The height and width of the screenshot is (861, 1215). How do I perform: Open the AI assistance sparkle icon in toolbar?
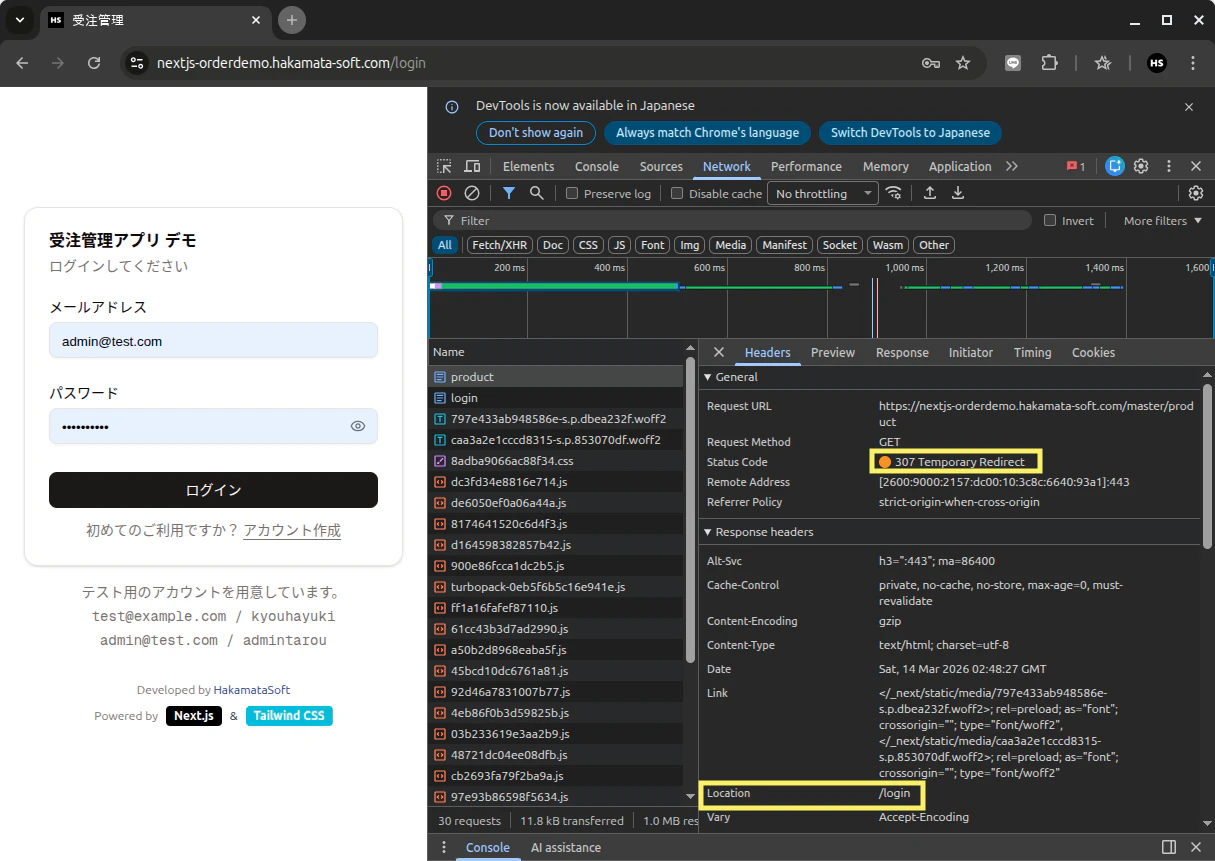pyautogui.click(x=1114, y=166)
